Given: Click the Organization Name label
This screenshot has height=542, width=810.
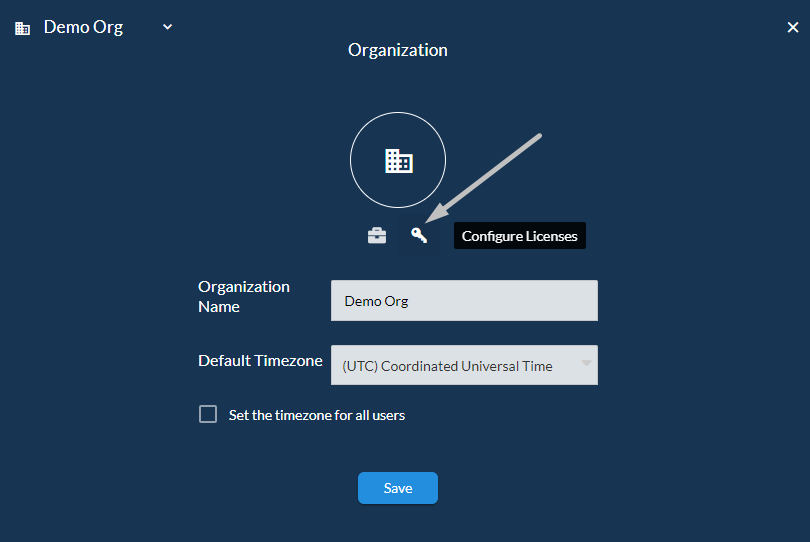Looking at the screenshot, I should [x=244, y=297].
